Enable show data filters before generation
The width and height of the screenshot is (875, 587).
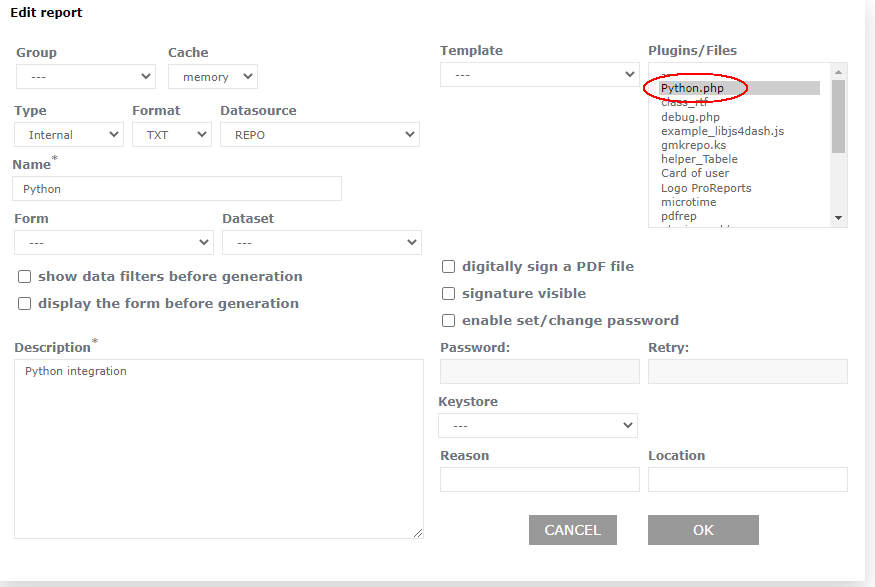(x=25, y=277)
